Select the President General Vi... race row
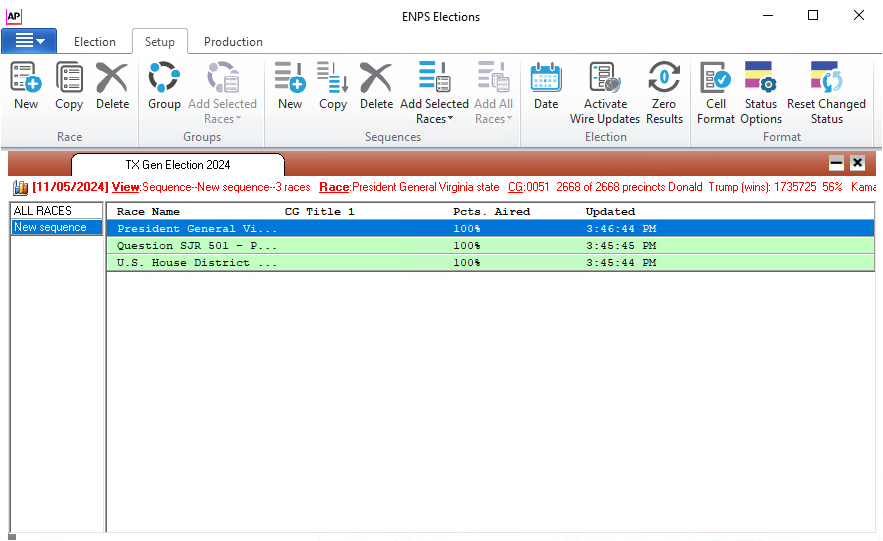Screen dimensions: 883x541 coord(490,229)
